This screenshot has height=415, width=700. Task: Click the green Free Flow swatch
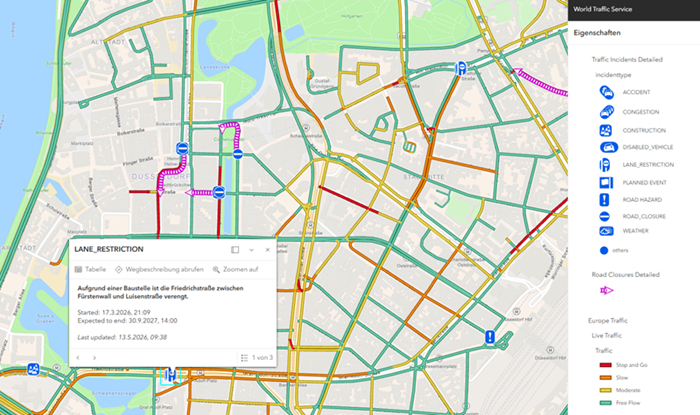605,403
